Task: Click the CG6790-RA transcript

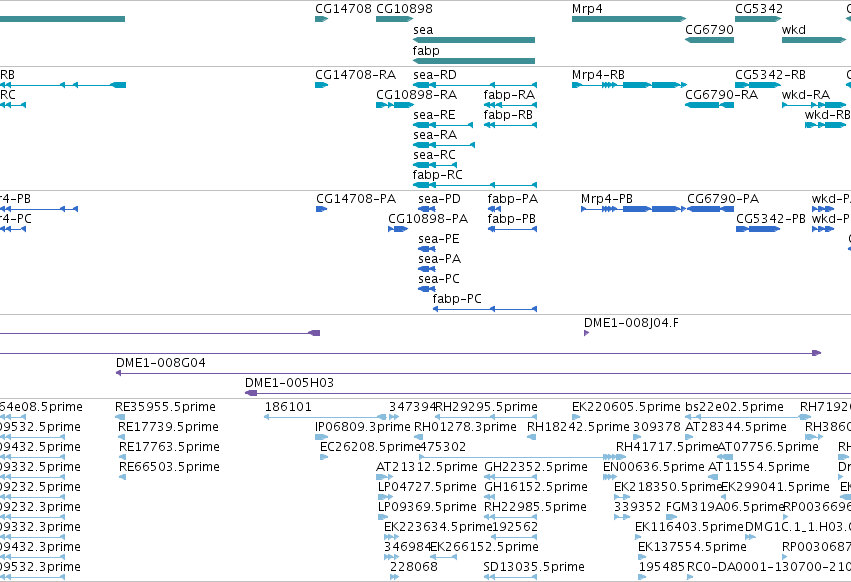Action: coord(709,105)
